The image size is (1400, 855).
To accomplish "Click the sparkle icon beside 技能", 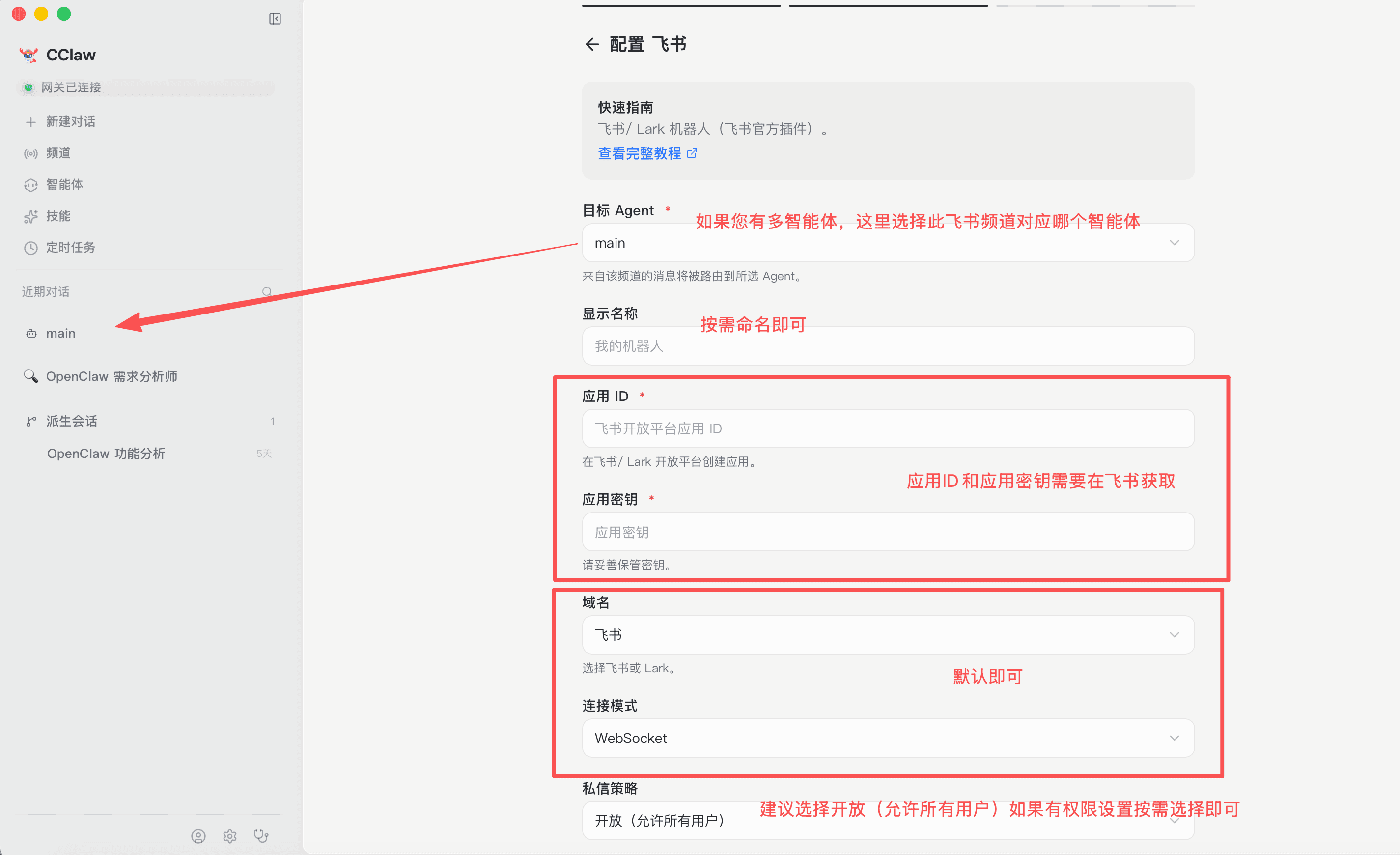I will (x=30, y=217).
